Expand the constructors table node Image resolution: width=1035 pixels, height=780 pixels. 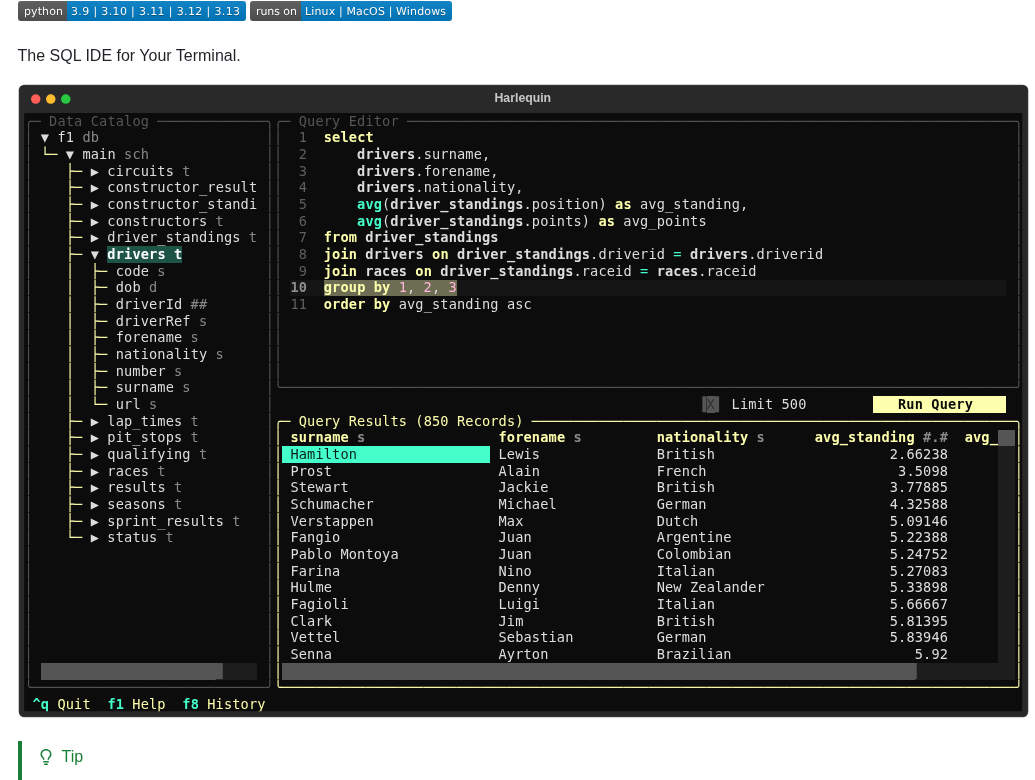click(95, 222)
